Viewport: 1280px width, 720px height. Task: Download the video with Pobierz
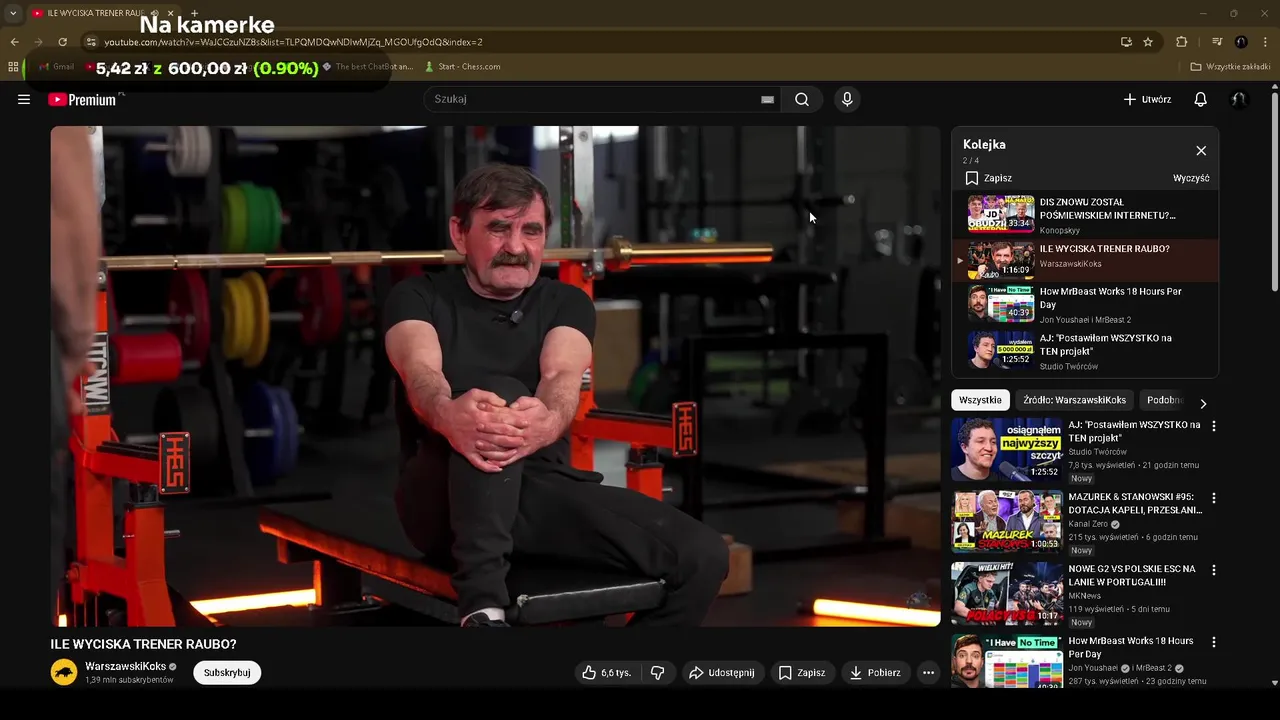[x=875, y=673]
